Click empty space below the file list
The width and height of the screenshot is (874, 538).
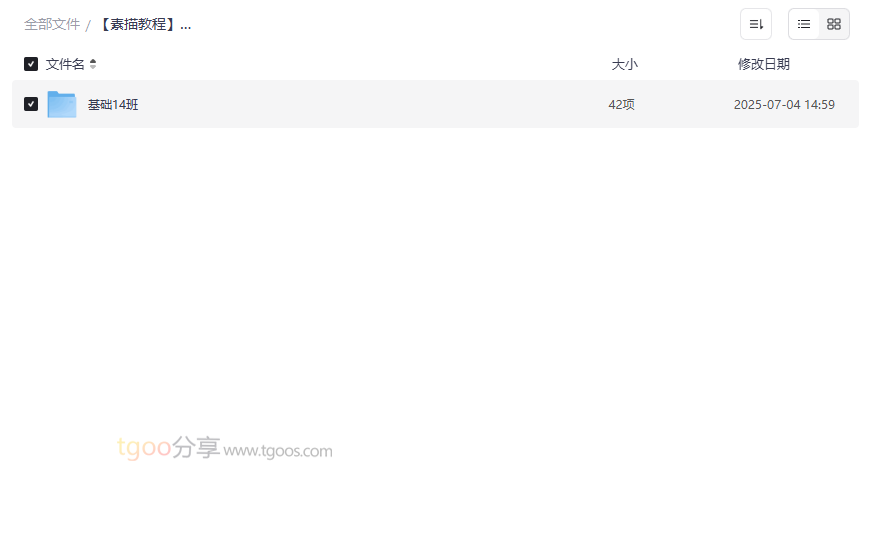(x=435, y=279)
